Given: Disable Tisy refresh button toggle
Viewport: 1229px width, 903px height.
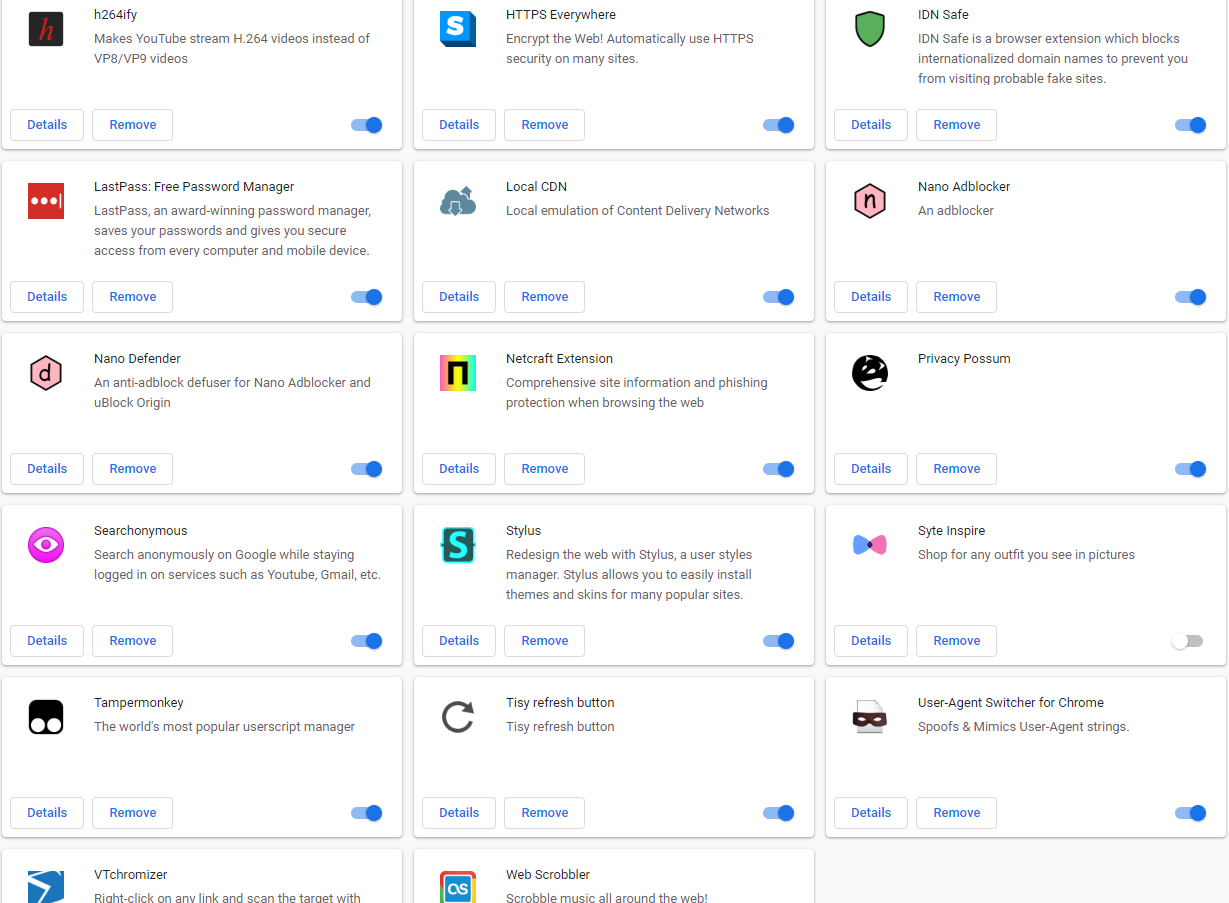Looking at the screenshot, I should pyautogui.click(x=779, y=813).
